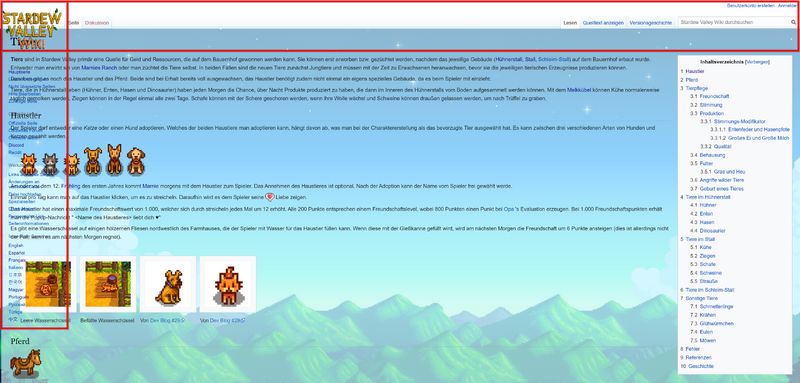Hide the table of contents via Verbergen
Image resolution: width=800 pixels, height=383 pixels.
pos(757,61)
